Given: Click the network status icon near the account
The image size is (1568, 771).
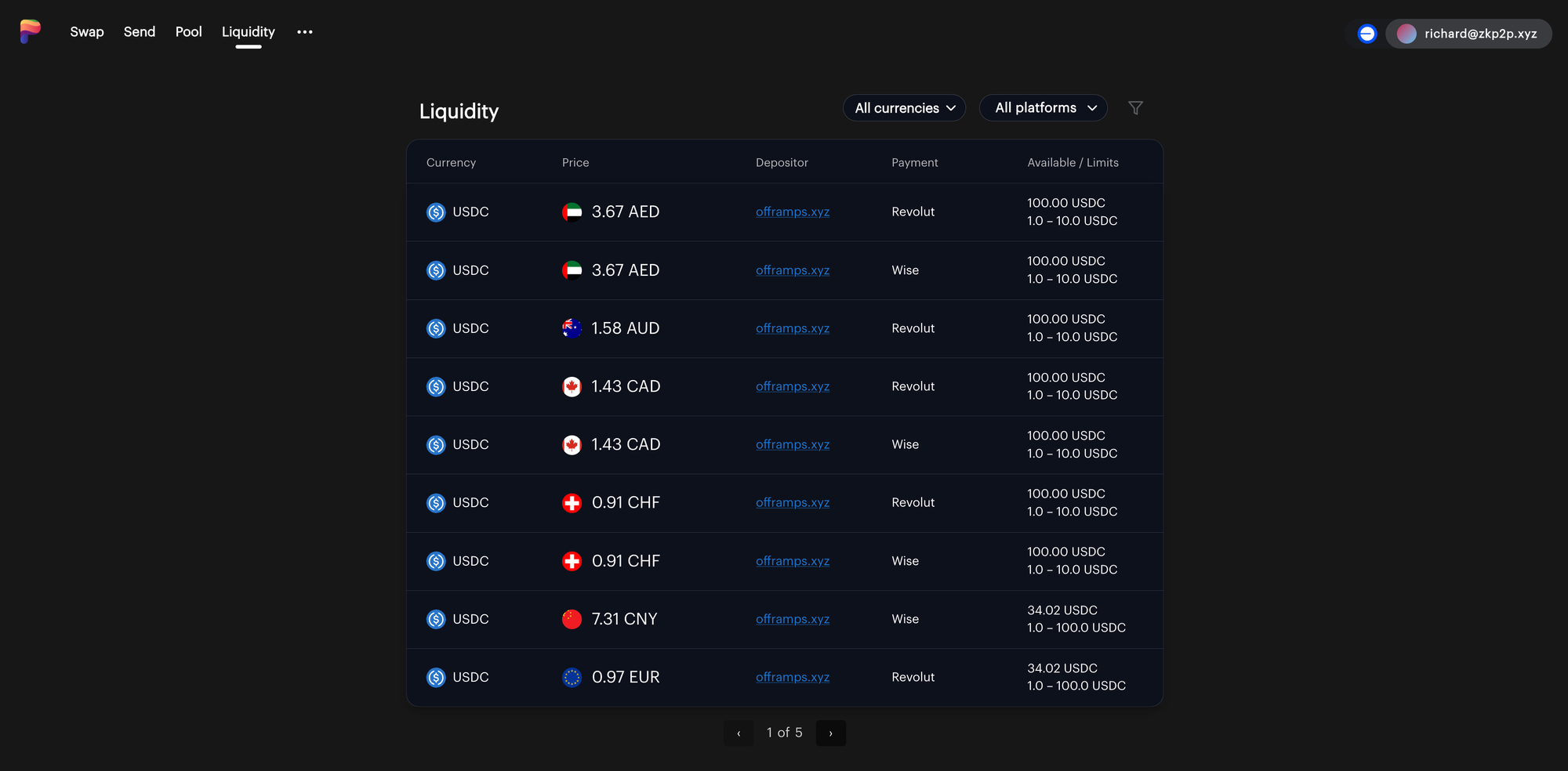Looking at the screenshot, I should click(1367, 34).
